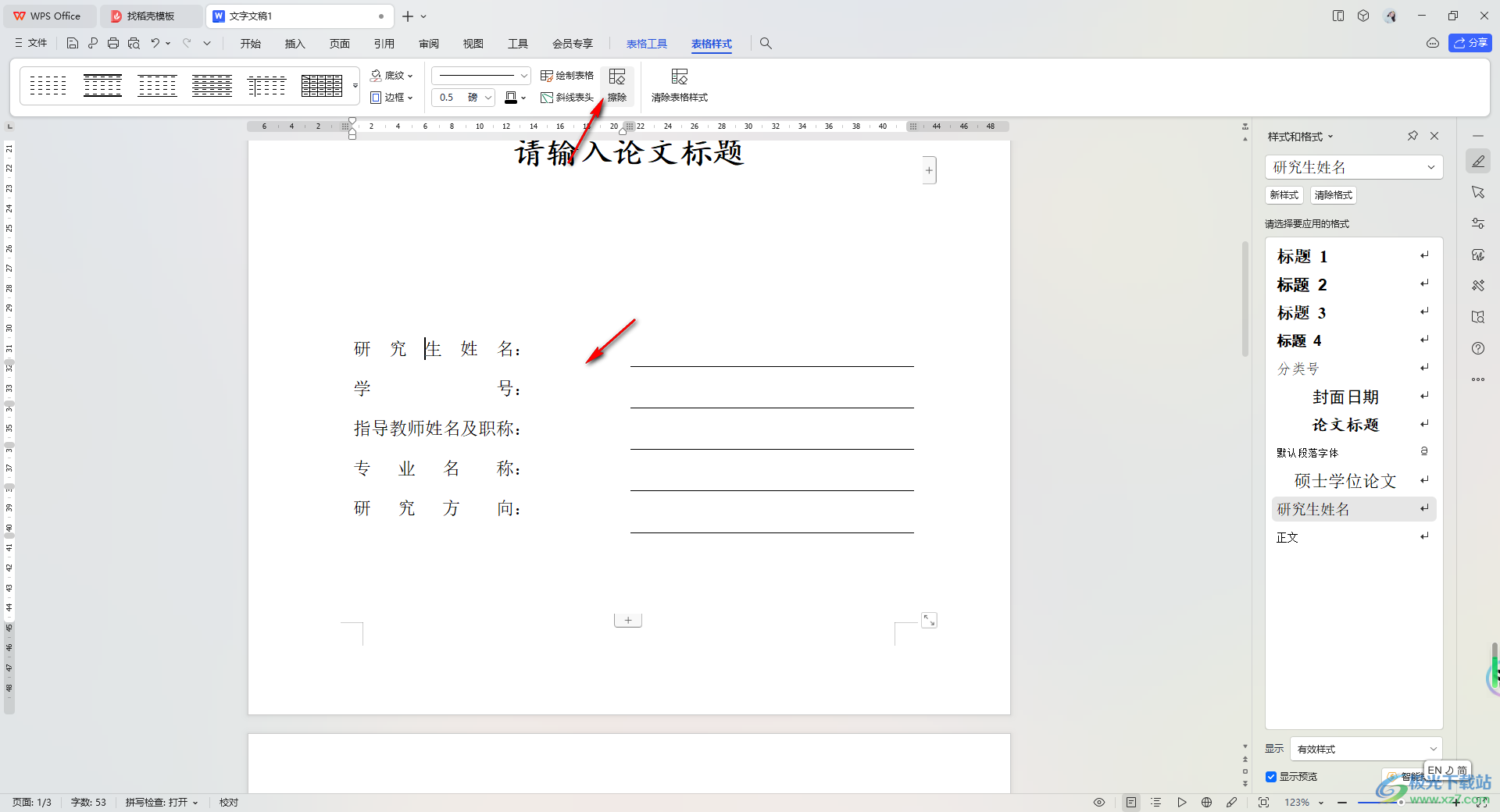Image resolution: width=1500 pixels, height=812 pixels.
Task: Open the 找稻壳模板 tab
Action: pos(151,16)
